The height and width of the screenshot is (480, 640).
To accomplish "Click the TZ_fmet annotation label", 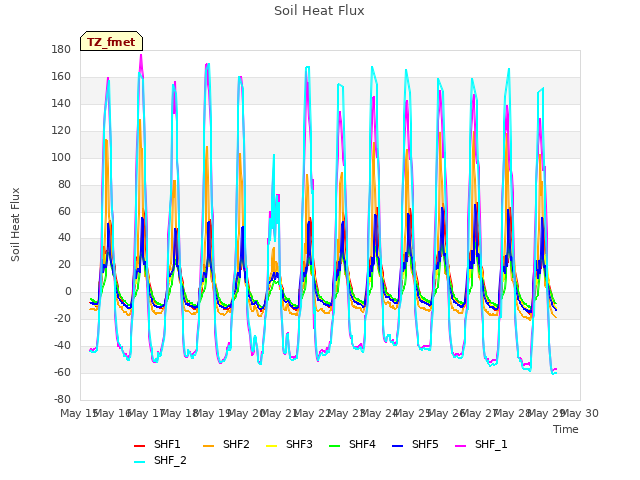I will point(111,42).
